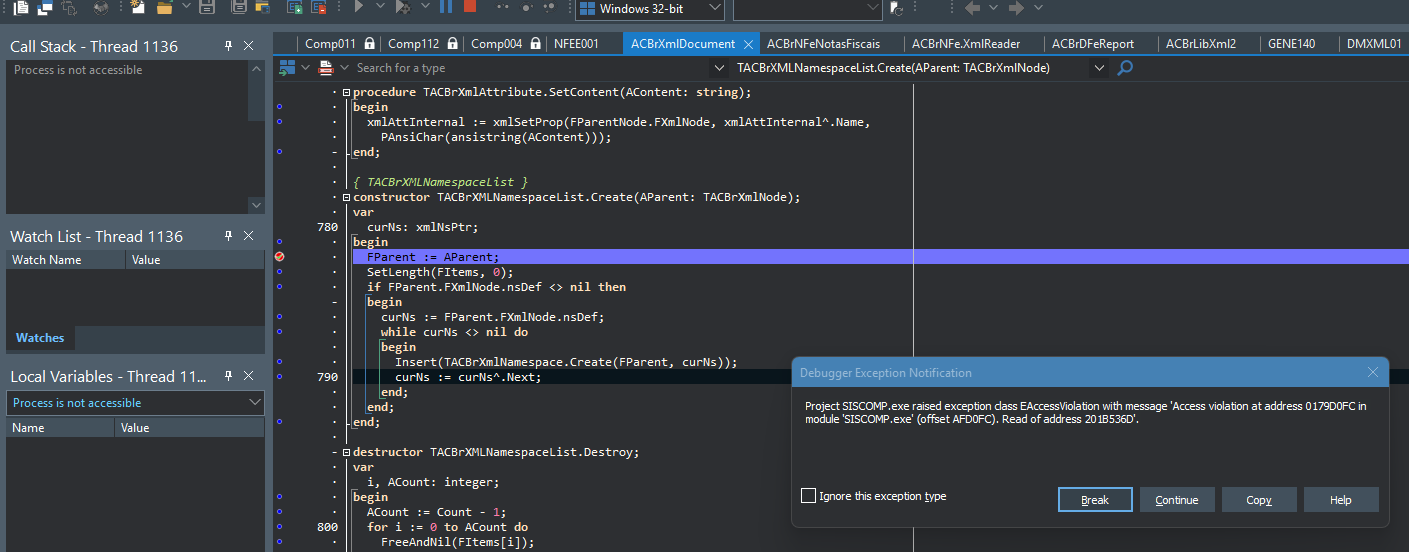Open dropdown next to Run Without Debugging

click(x=425, y=7)
